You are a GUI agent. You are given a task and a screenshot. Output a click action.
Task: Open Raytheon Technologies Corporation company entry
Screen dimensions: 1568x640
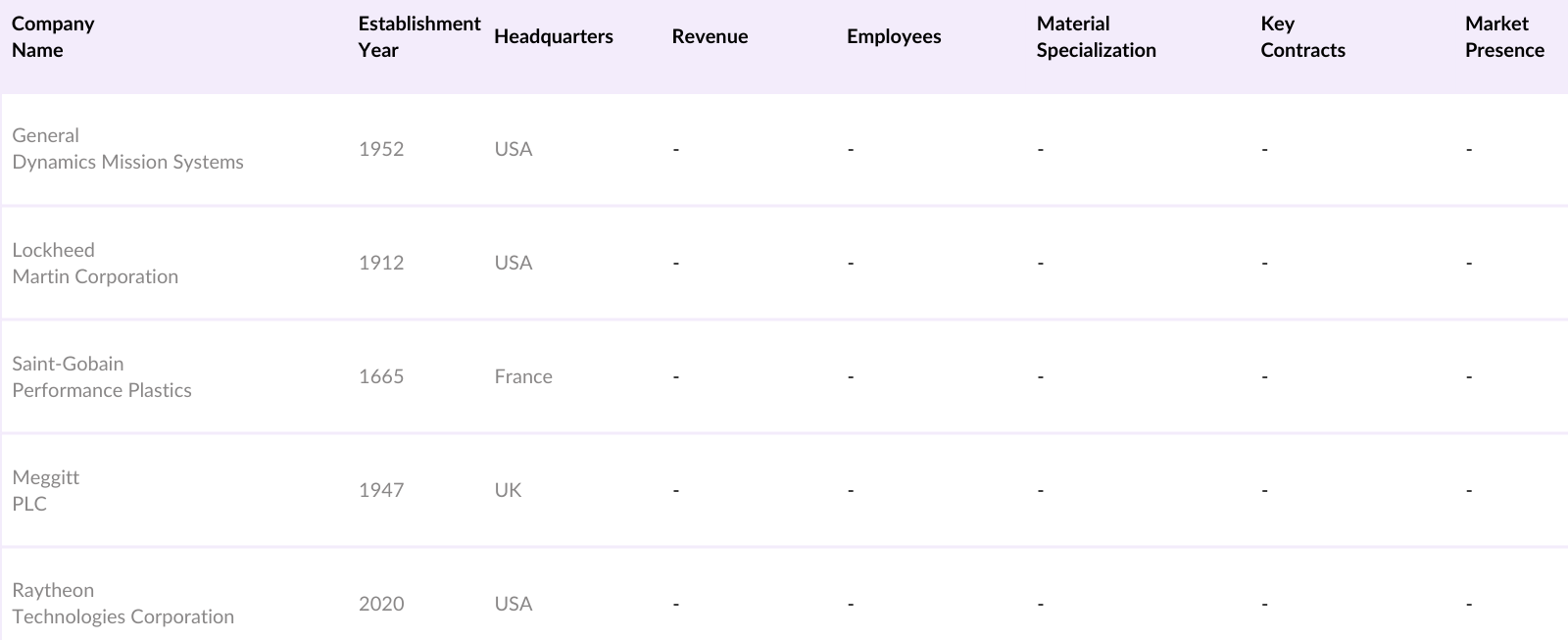[122, 604]
